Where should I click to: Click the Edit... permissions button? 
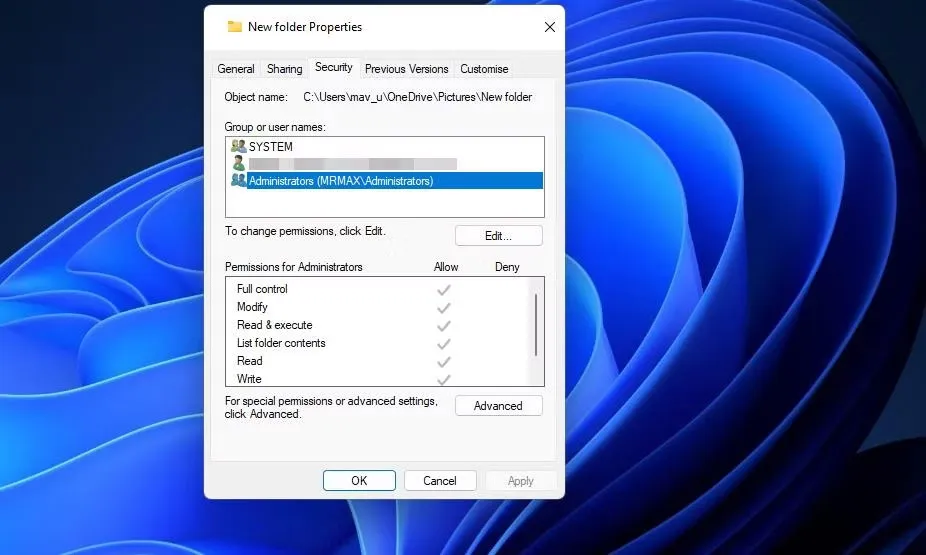pyautogui.click(x=498, y=236)
